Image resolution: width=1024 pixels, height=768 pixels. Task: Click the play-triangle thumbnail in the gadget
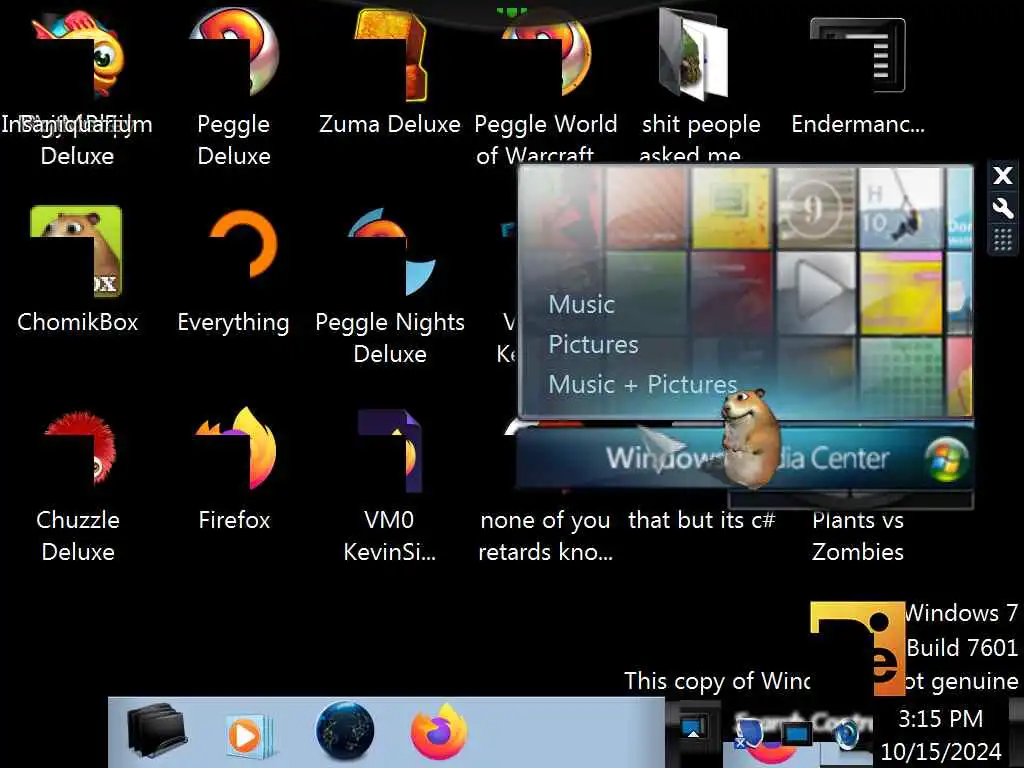[x=816, y=293]
